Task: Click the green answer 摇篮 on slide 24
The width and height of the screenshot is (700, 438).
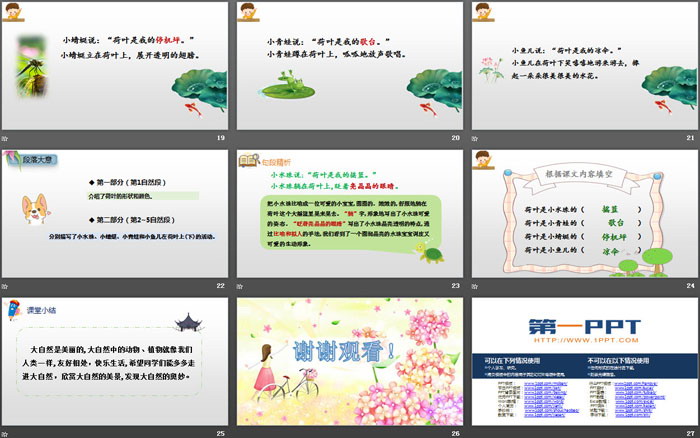Action: [610, 209]
